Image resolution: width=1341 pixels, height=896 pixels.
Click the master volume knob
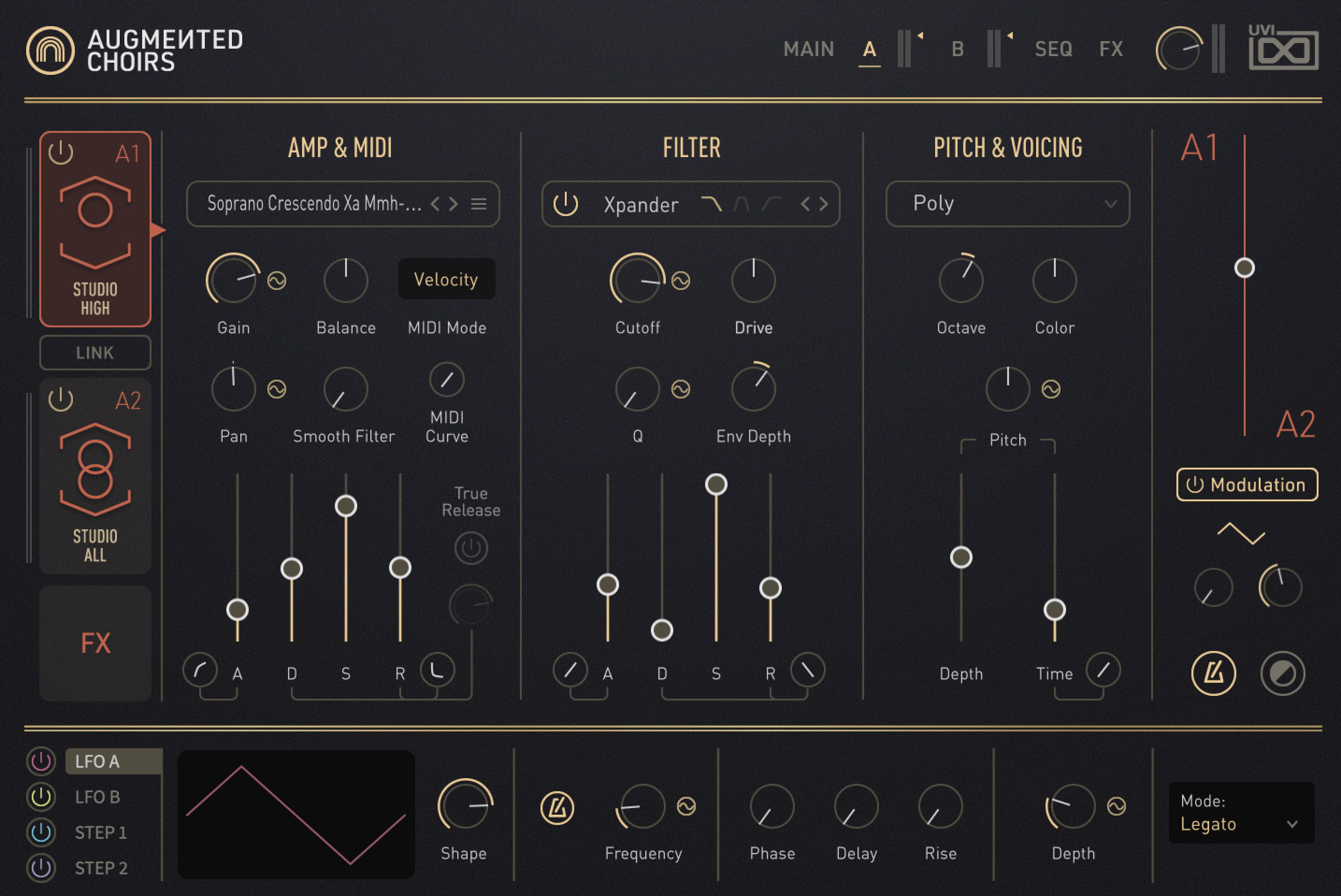(x=1179, y=49)
